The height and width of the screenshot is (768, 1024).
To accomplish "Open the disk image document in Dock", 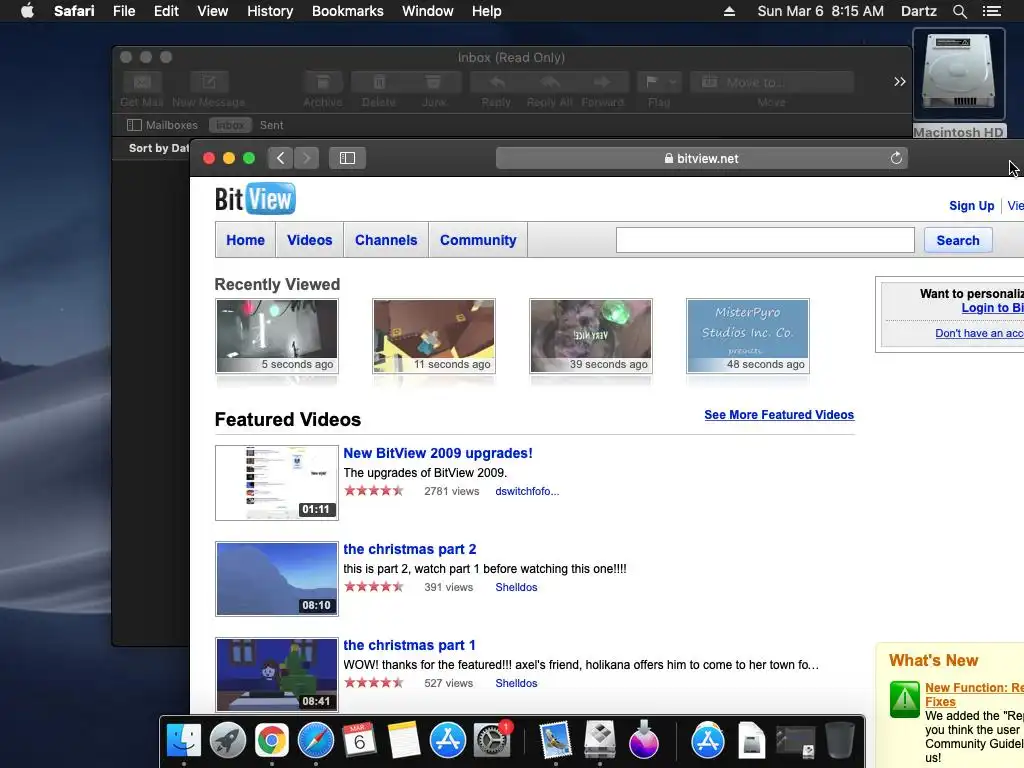I will coord(752,741).
